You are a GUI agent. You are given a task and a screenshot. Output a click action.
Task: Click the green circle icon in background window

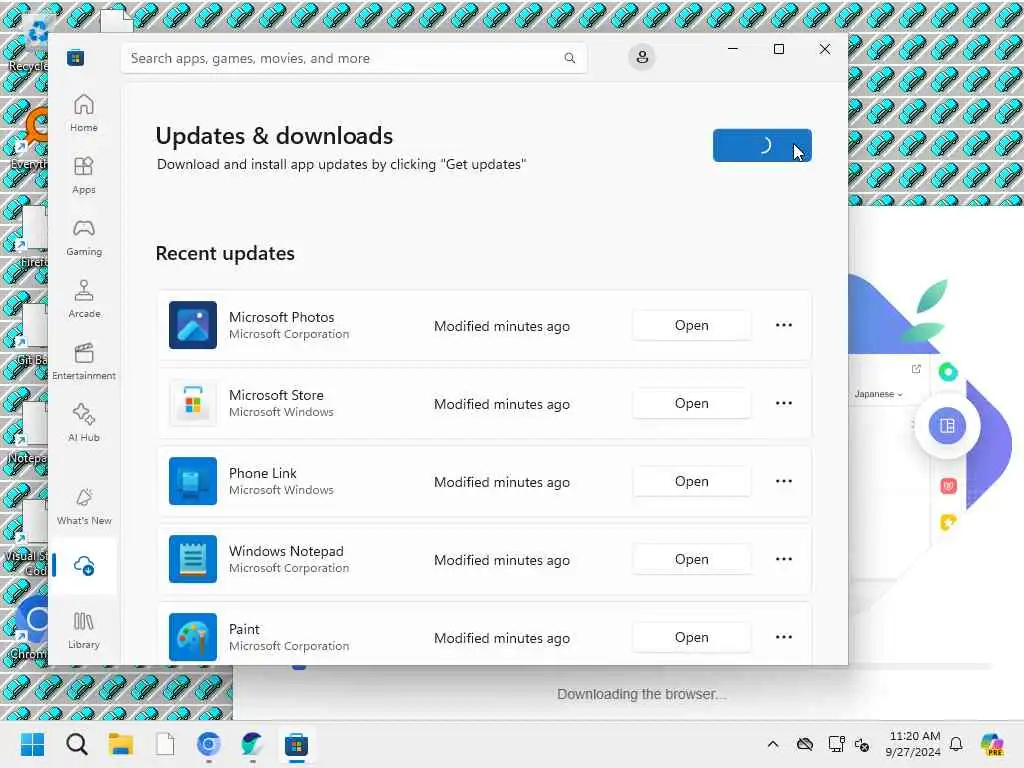[948, 372]
